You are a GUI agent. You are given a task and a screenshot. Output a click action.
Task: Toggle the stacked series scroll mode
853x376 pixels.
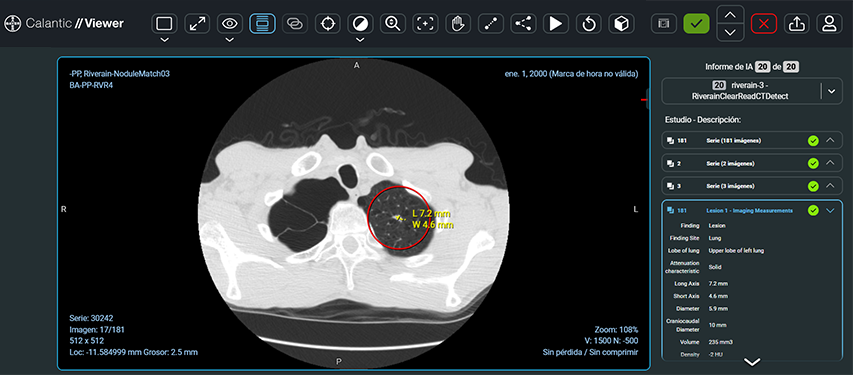pos(262,23)
